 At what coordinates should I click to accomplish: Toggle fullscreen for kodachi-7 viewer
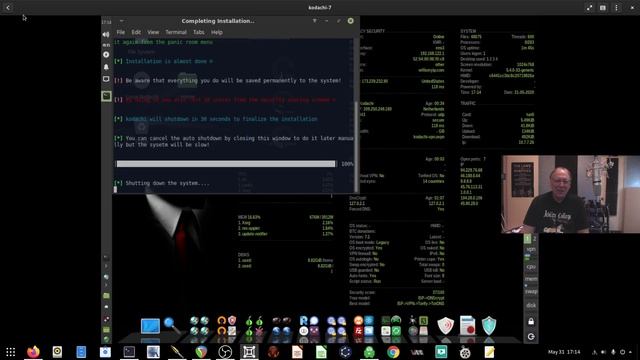coord(589,8)
